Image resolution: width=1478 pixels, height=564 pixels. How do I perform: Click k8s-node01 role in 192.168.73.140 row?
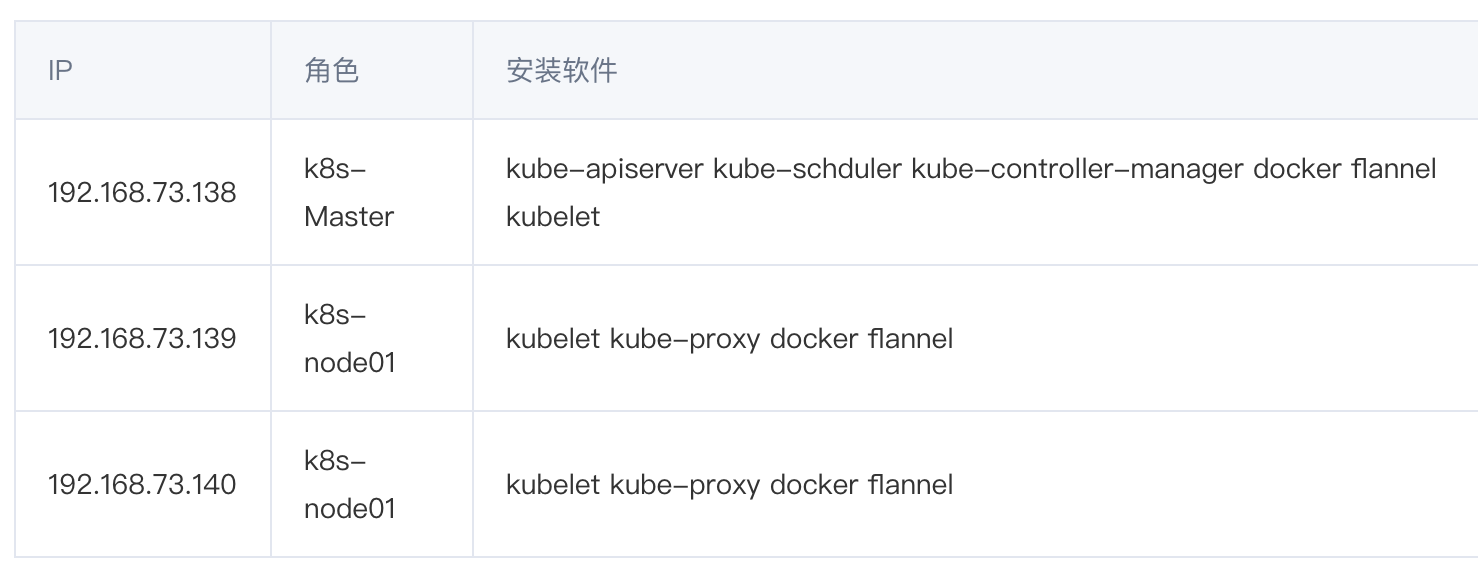350,484
